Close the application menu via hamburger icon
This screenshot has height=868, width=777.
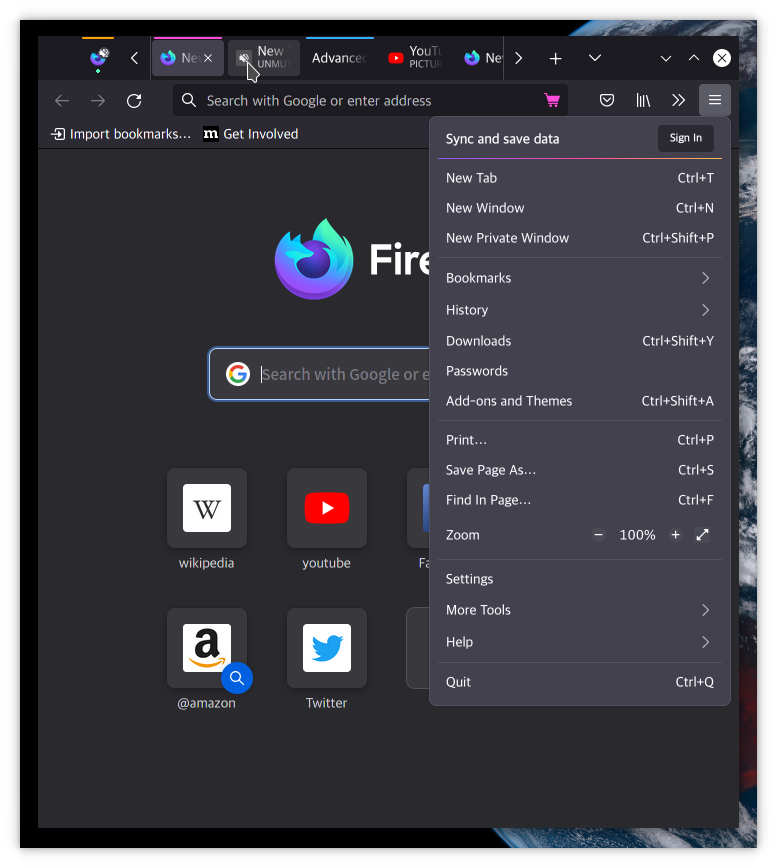pos(714,101)
